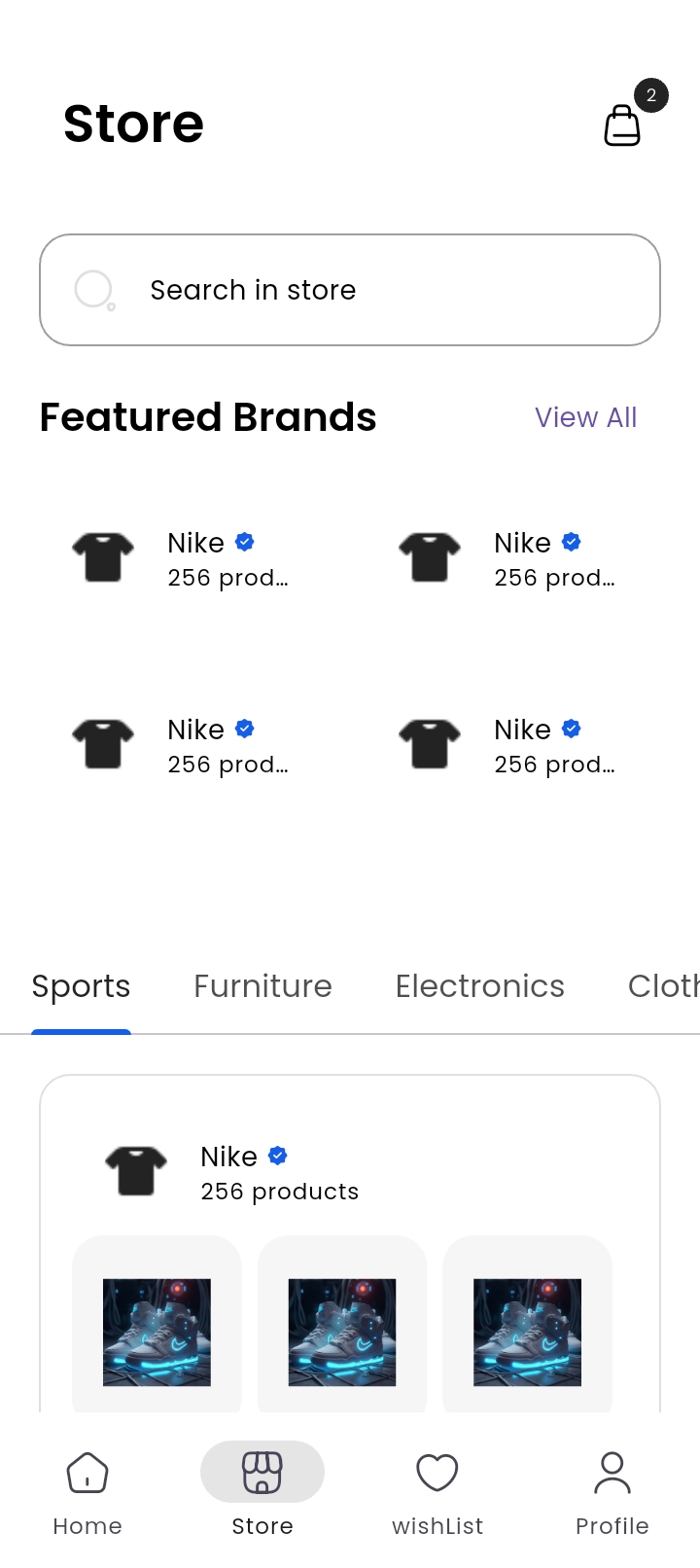The height and width of the screenshot is (1568, 700).
Task: Open the partially visible Clothes tab
Action: tap(663, 986)
